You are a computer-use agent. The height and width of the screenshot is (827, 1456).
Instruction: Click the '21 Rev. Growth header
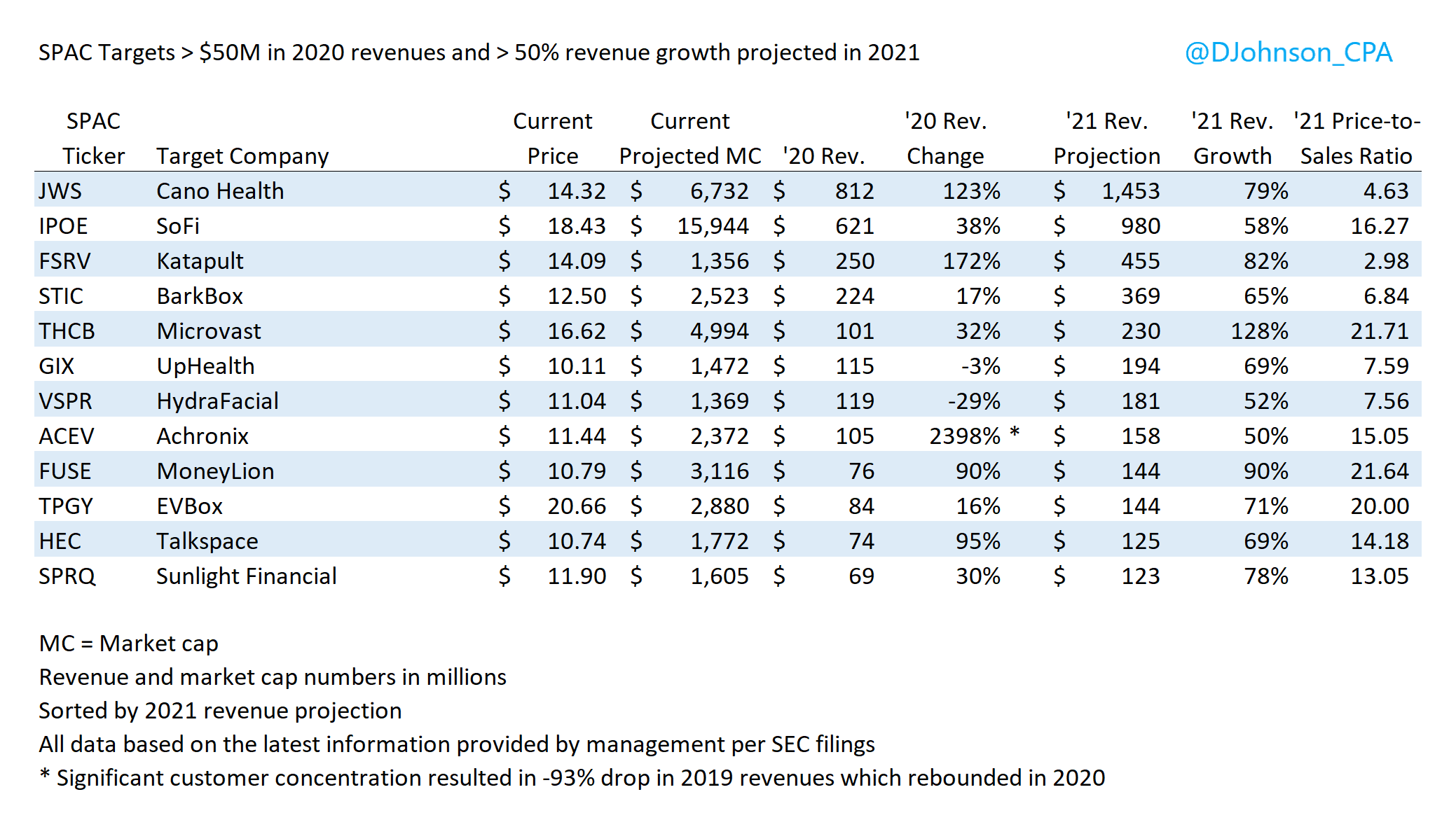[1232, 139]
